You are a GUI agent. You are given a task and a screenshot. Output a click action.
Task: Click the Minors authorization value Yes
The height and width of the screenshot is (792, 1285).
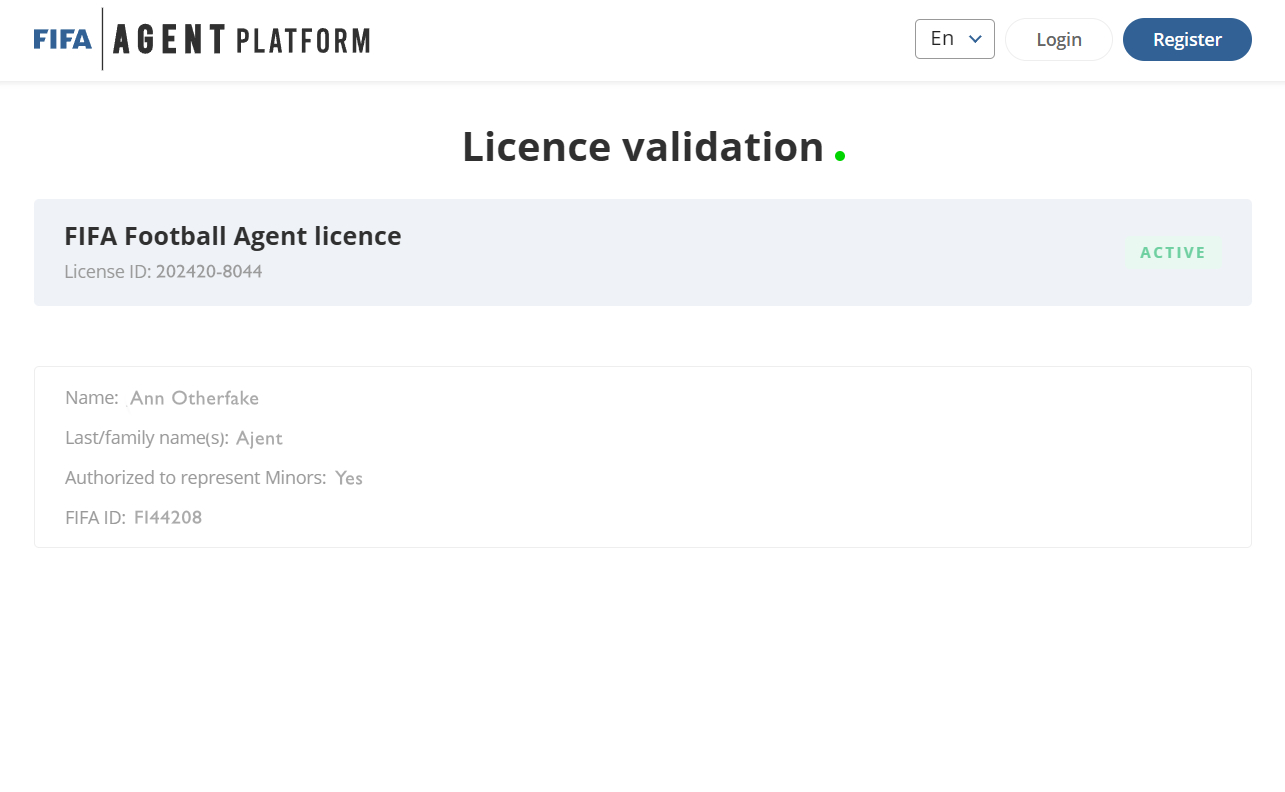349,478
